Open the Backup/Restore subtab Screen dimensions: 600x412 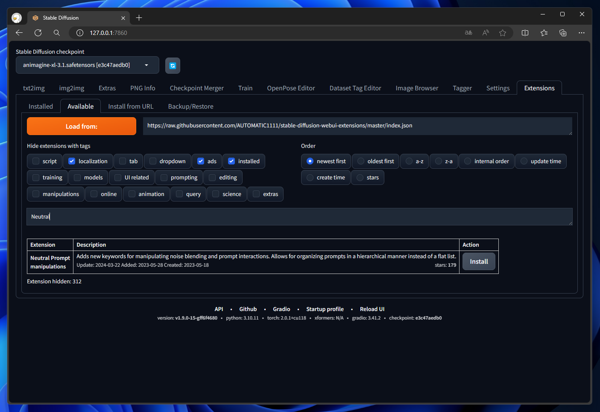191,106
